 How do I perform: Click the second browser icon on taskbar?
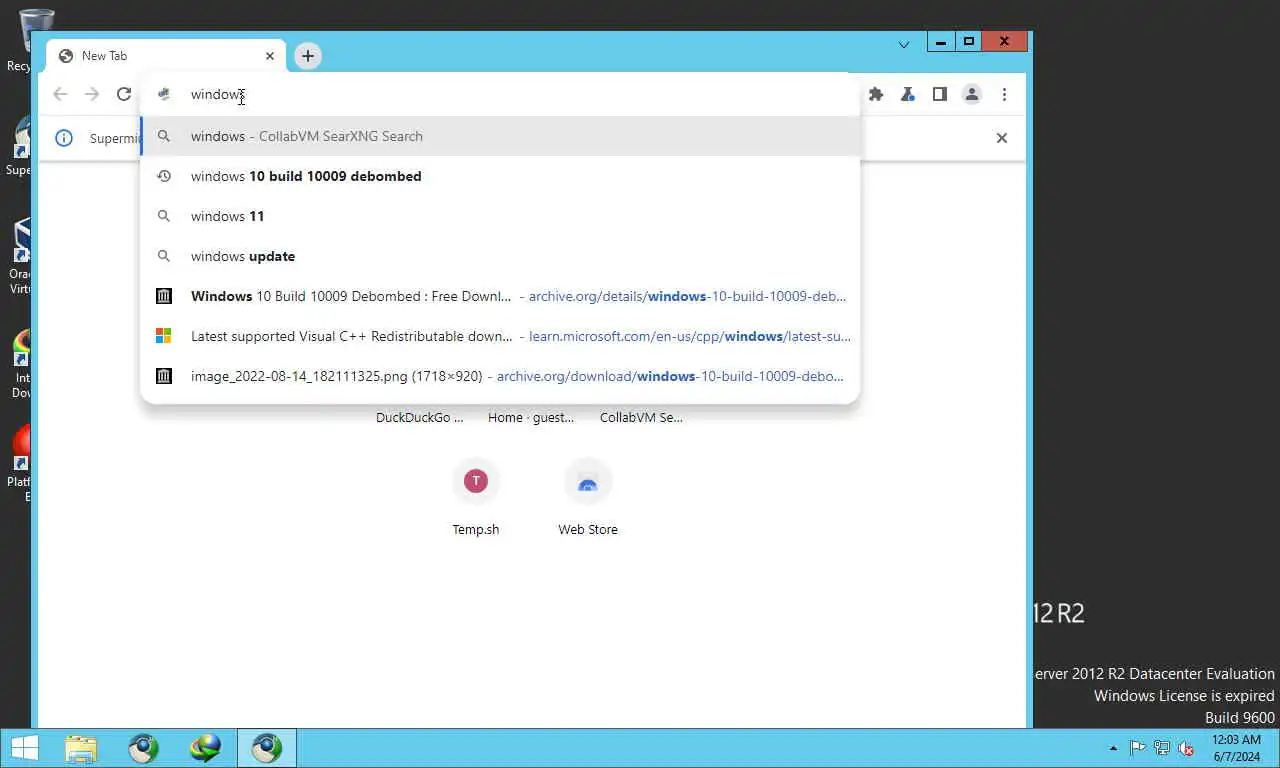pos(143,748)
